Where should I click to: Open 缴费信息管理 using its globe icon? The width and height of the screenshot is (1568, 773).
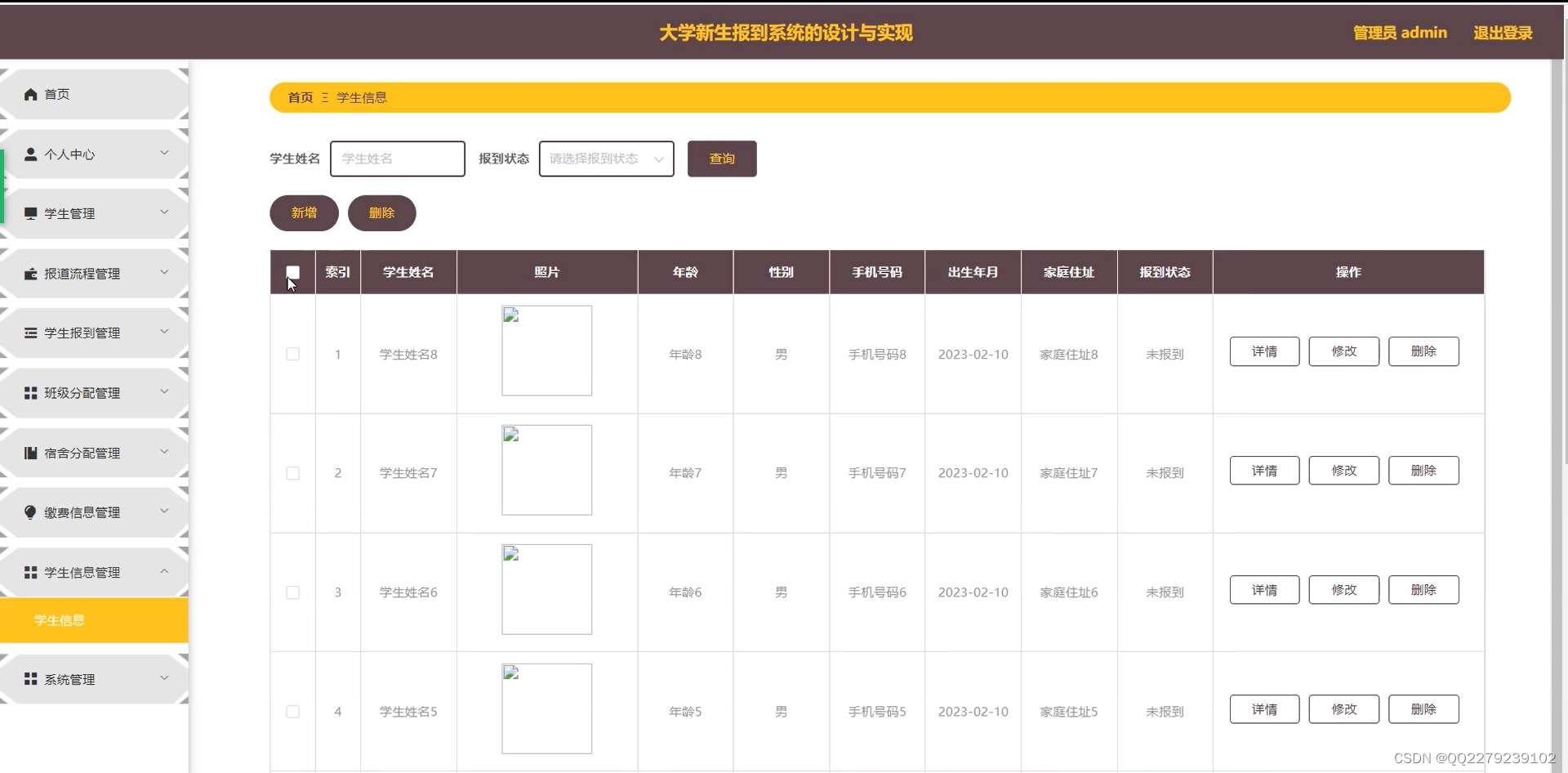point(30,512)
